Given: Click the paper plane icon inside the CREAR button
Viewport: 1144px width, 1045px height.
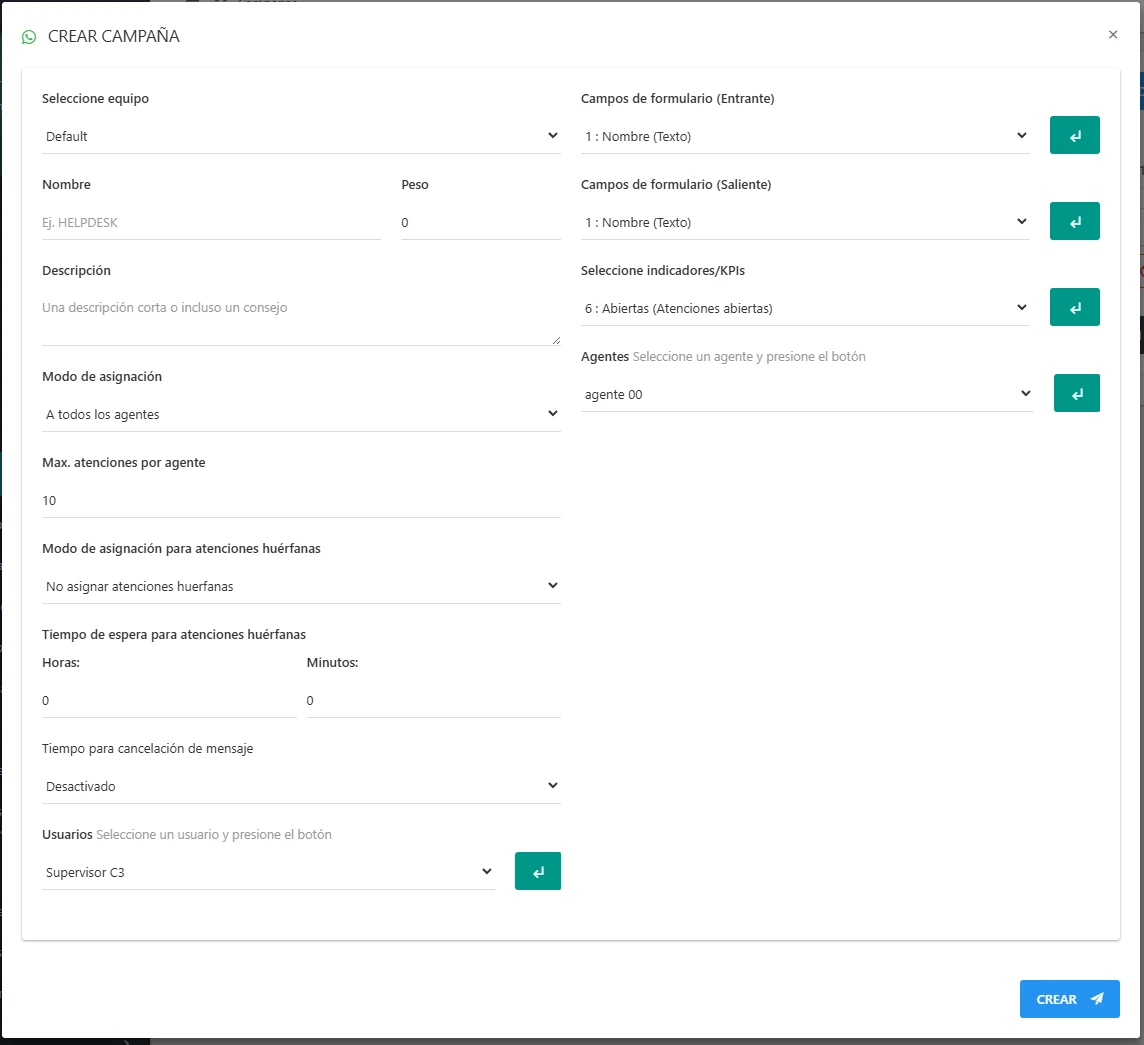Looking at the screenshot, I should [x=1096, y=999].
